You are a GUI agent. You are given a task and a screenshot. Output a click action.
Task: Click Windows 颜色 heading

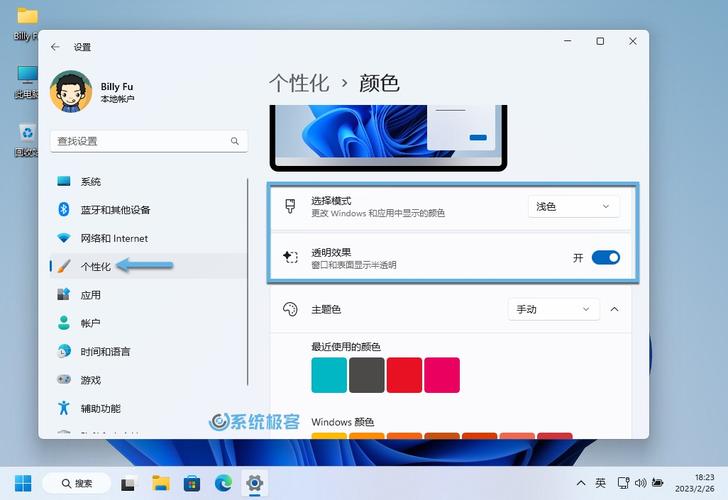coord(343,422)
